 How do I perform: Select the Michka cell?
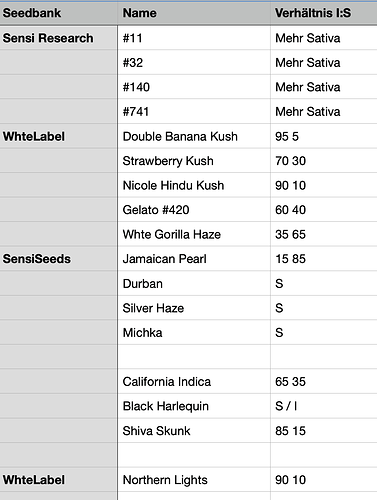pyautogui.click(x=194, y=332)
